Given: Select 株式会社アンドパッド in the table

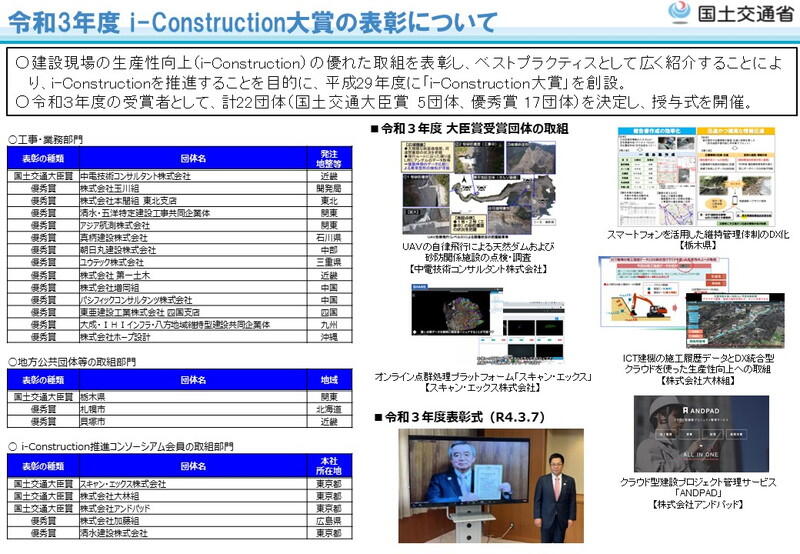Looking at the screenshot, I should (193, 509).
